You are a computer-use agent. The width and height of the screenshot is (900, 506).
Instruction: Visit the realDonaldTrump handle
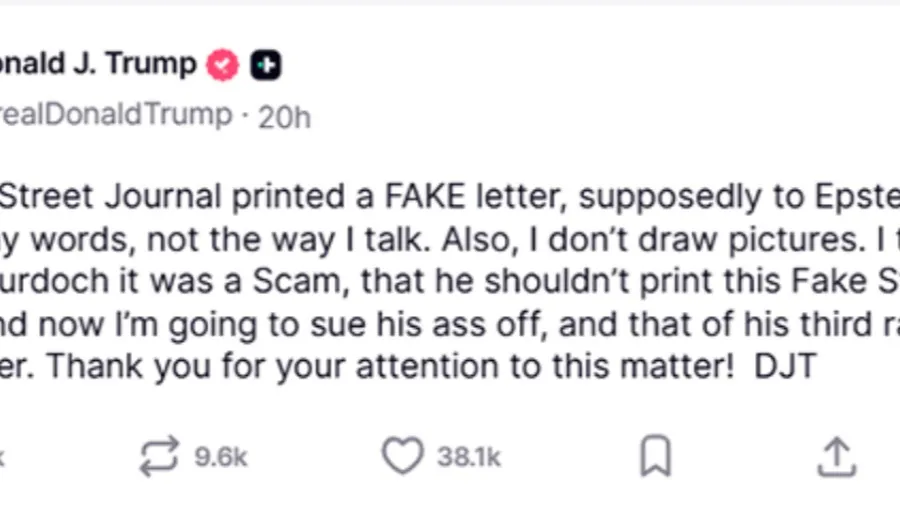[x=115, y=115]
